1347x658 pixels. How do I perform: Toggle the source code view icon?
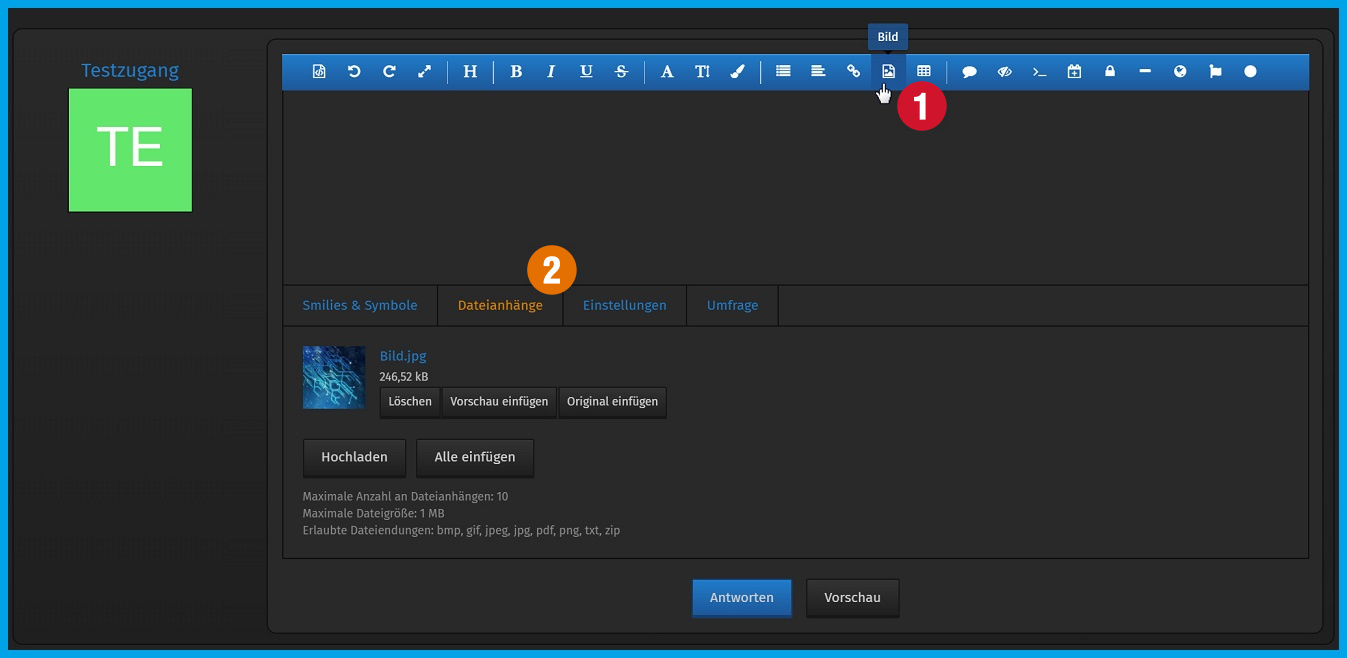coord(319,72)
